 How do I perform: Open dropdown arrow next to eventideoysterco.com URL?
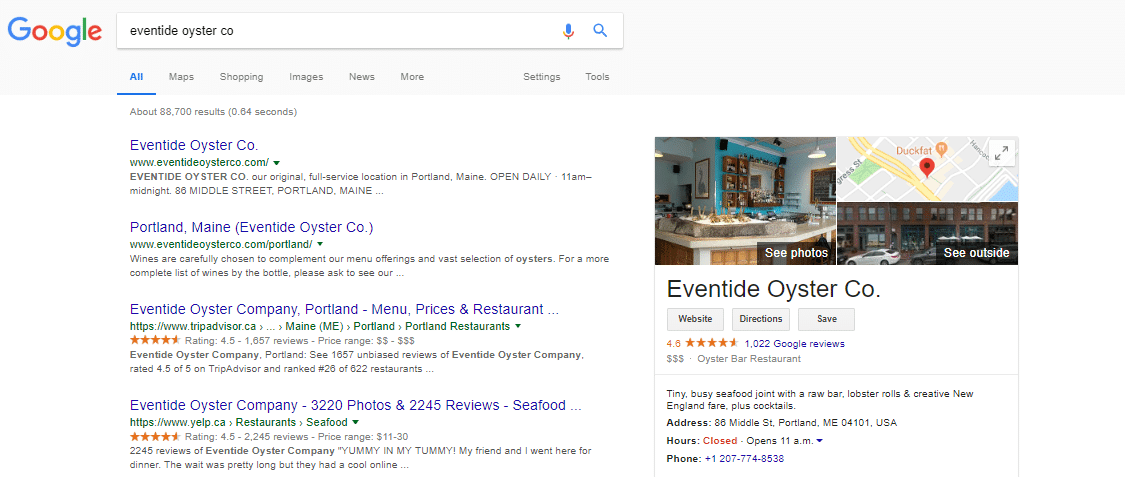pos(276,163)
